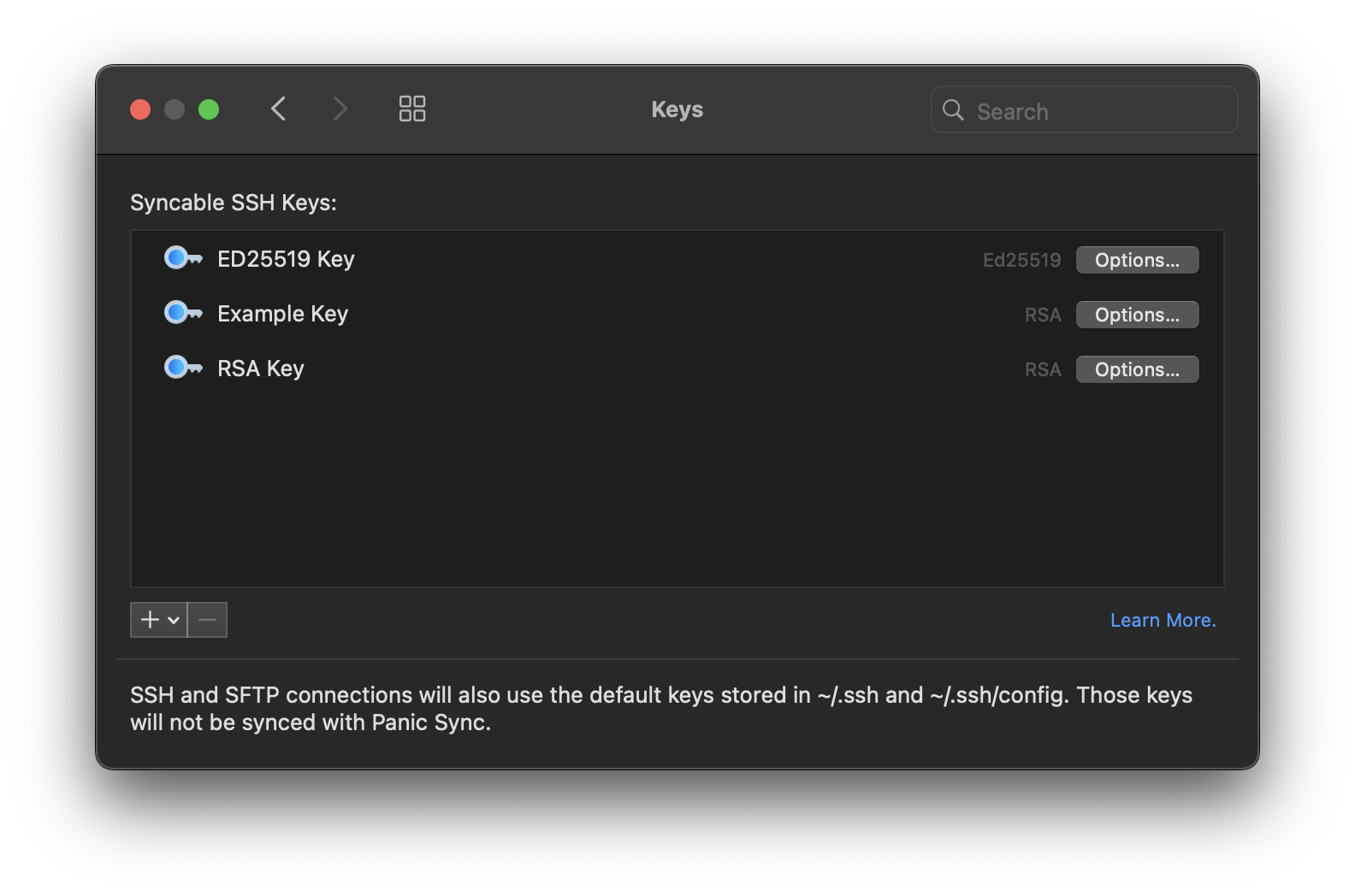Viewport: 1355px width, 896px height.
Task: Open the add key plus dropdown
Action: pos(159,620)
